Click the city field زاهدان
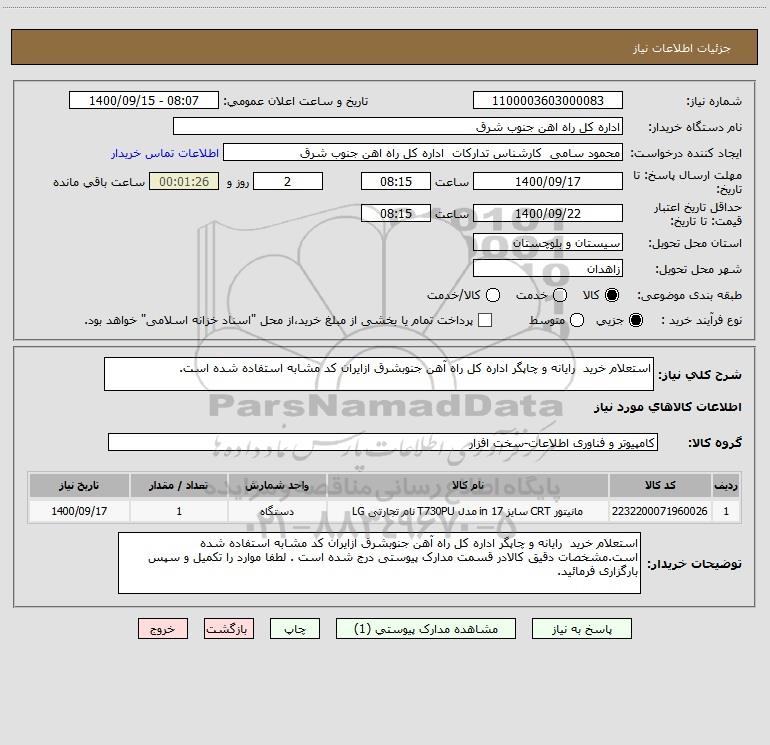 pos(548,269)
